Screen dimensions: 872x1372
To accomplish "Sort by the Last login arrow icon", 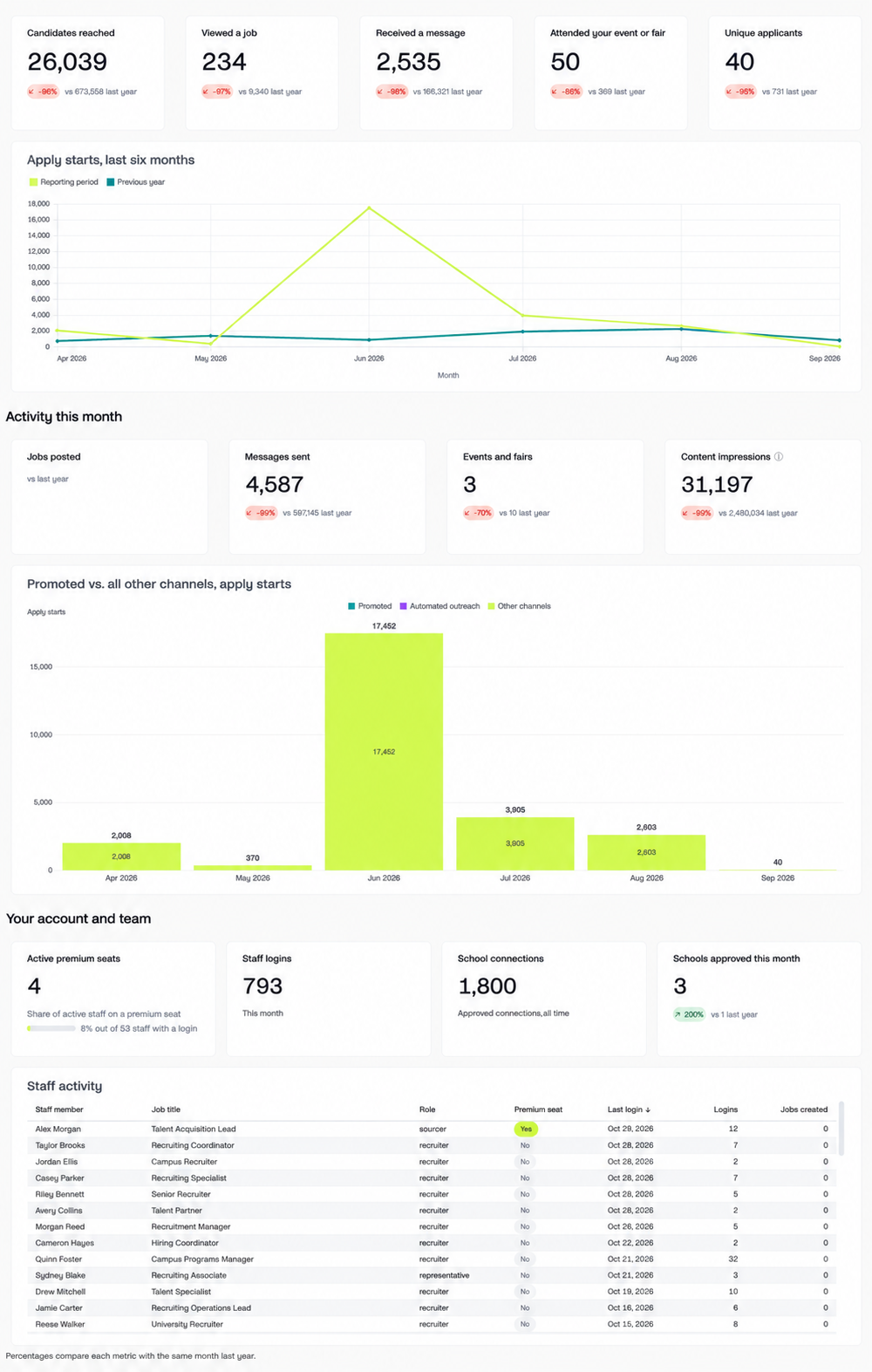I will [x=648, y=1109].
